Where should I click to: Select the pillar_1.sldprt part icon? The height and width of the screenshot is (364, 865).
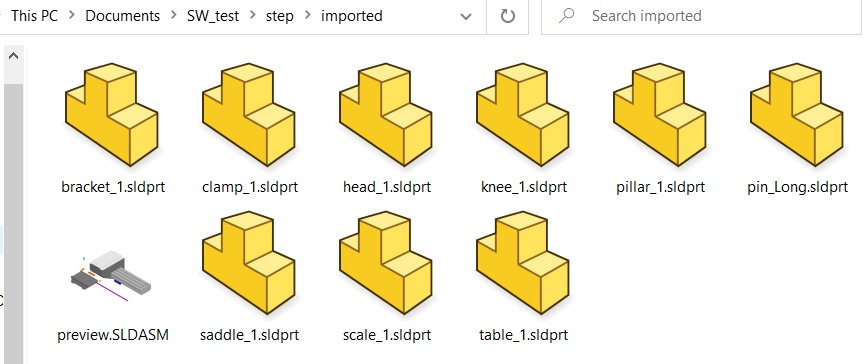pyautogui.click(x=659, y=115)
